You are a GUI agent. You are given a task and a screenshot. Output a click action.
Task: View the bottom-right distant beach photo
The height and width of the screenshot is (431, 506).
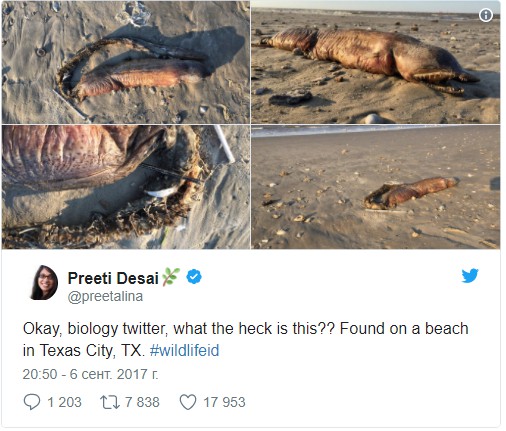(x=375, y=187)
